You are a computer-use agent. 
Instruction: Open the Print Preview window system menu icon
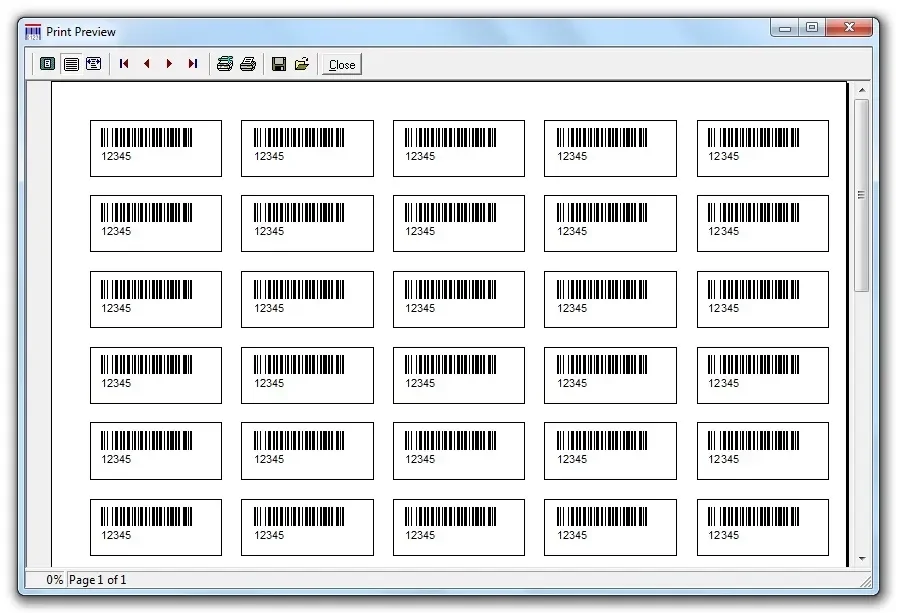33,32
